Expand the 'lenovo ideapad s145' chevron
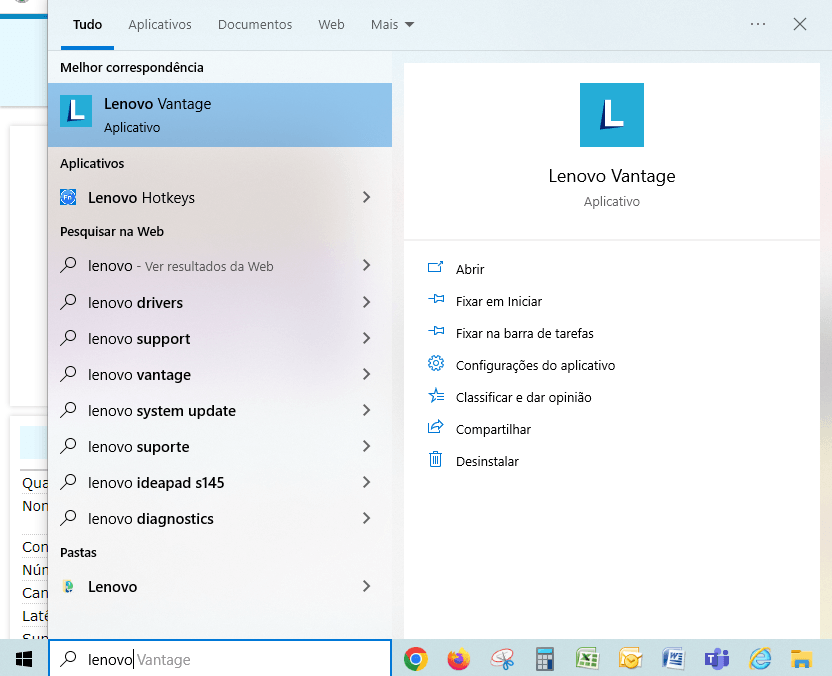 [366, 482]
